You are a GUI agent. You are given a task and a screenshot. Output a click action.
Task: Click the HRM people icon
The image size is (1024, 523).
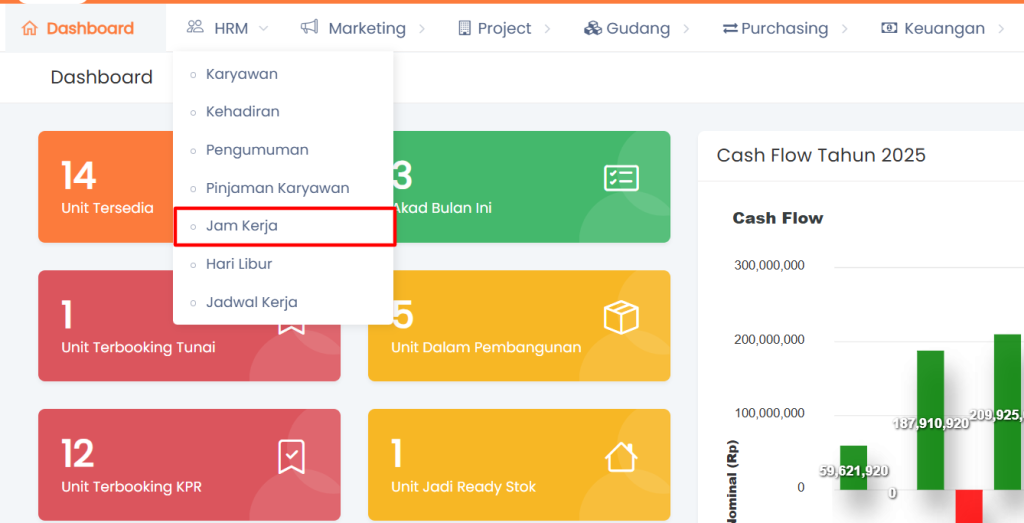(x=195, y=28)
